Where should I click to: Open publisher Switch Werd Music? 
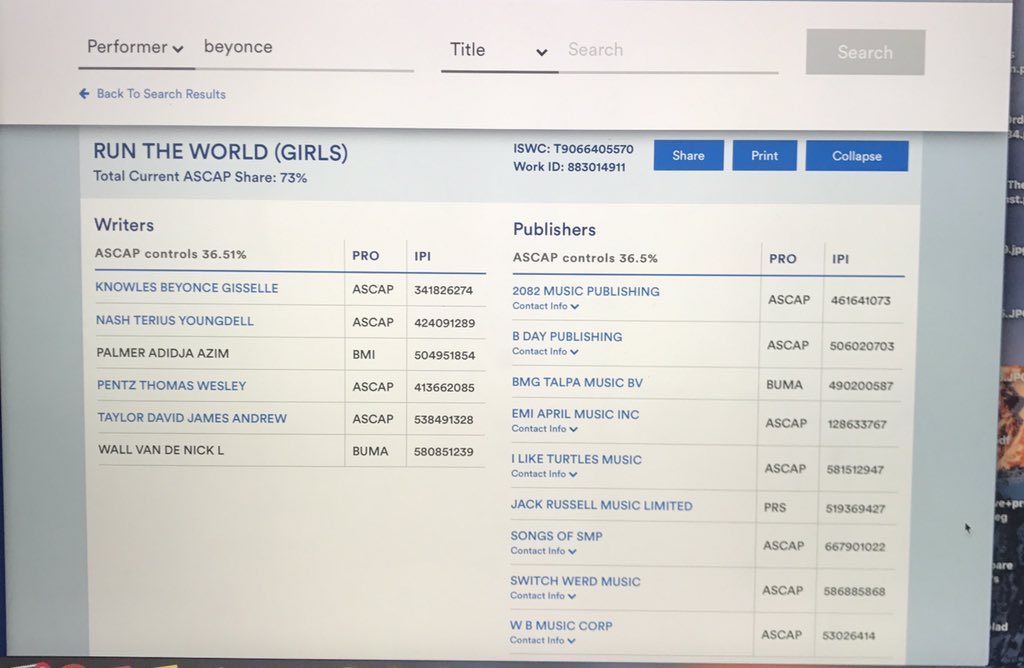tap(575, 581)
